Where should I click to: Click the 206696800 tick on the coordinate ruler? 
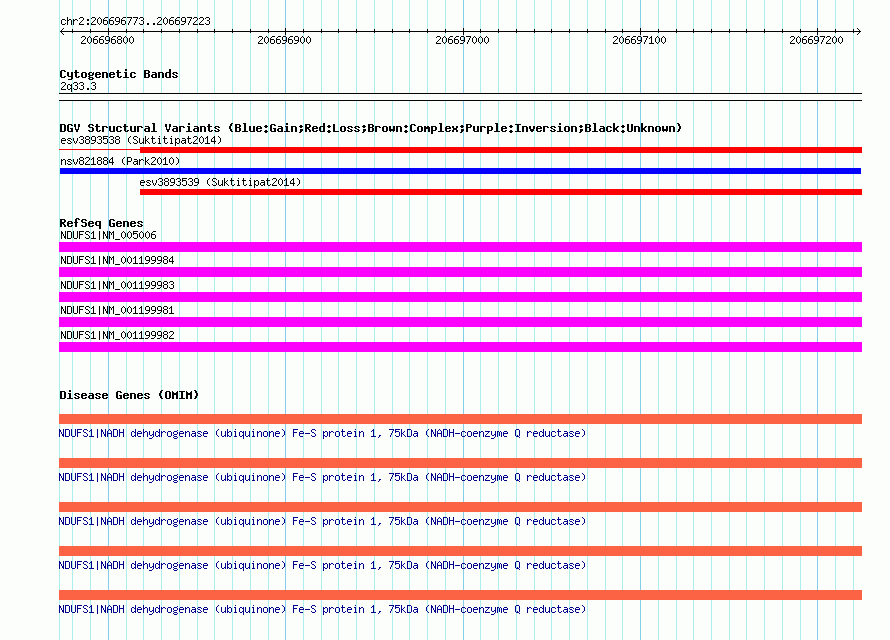point(107,40)
